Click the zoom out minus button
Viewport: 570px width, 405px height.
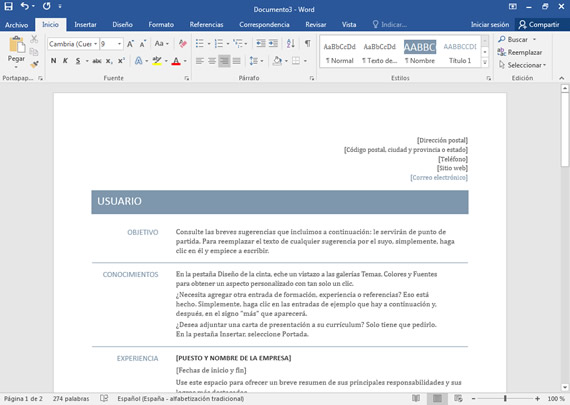[473, 399]
